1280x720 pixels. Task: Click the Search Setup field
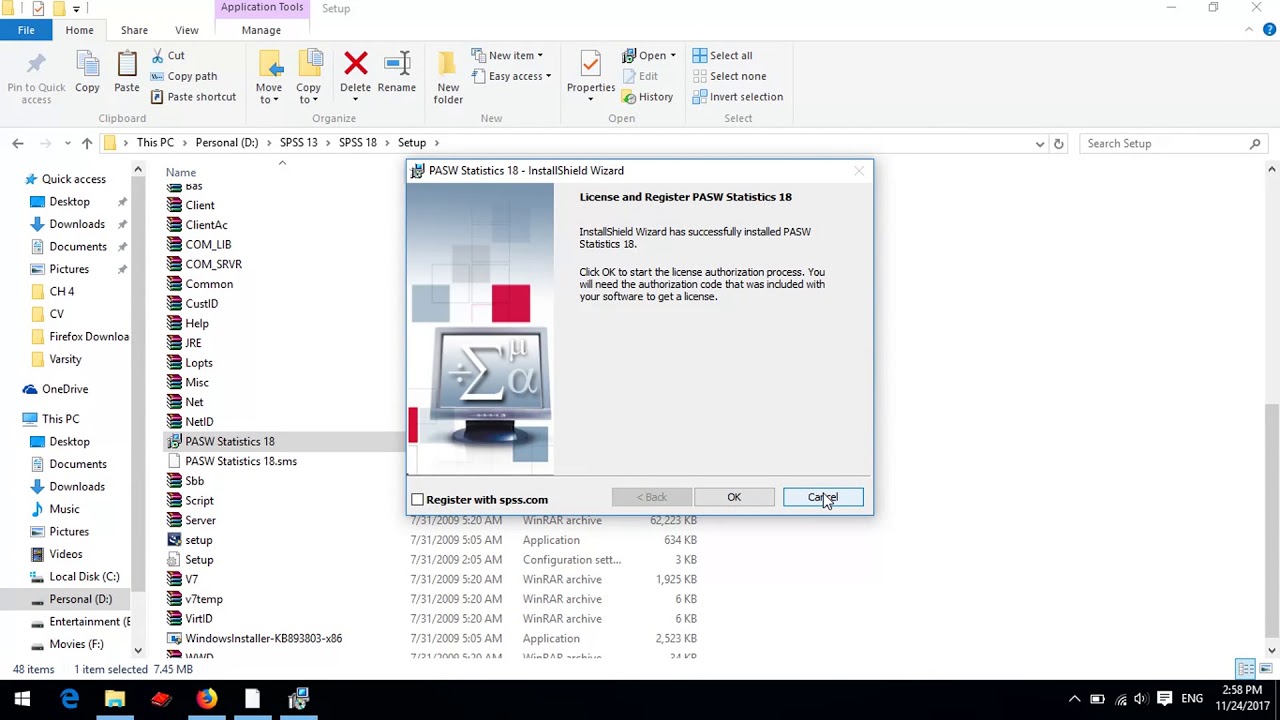(x=1174, y=143)
